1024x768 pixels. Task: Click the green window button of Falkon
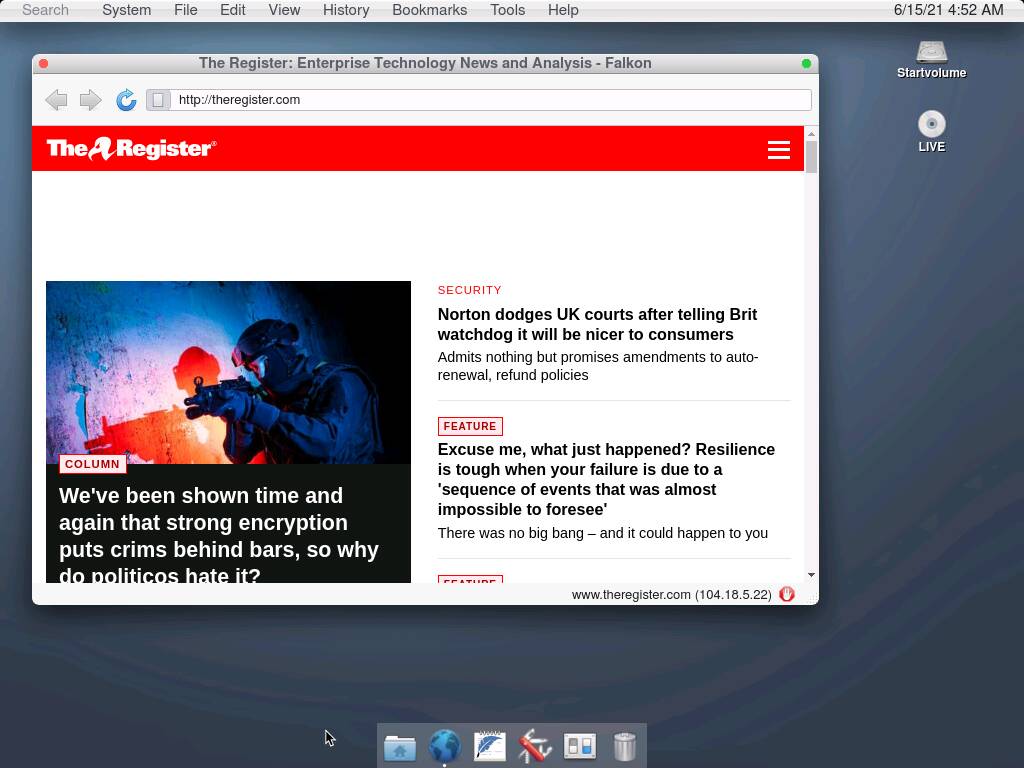click(807, 63)
